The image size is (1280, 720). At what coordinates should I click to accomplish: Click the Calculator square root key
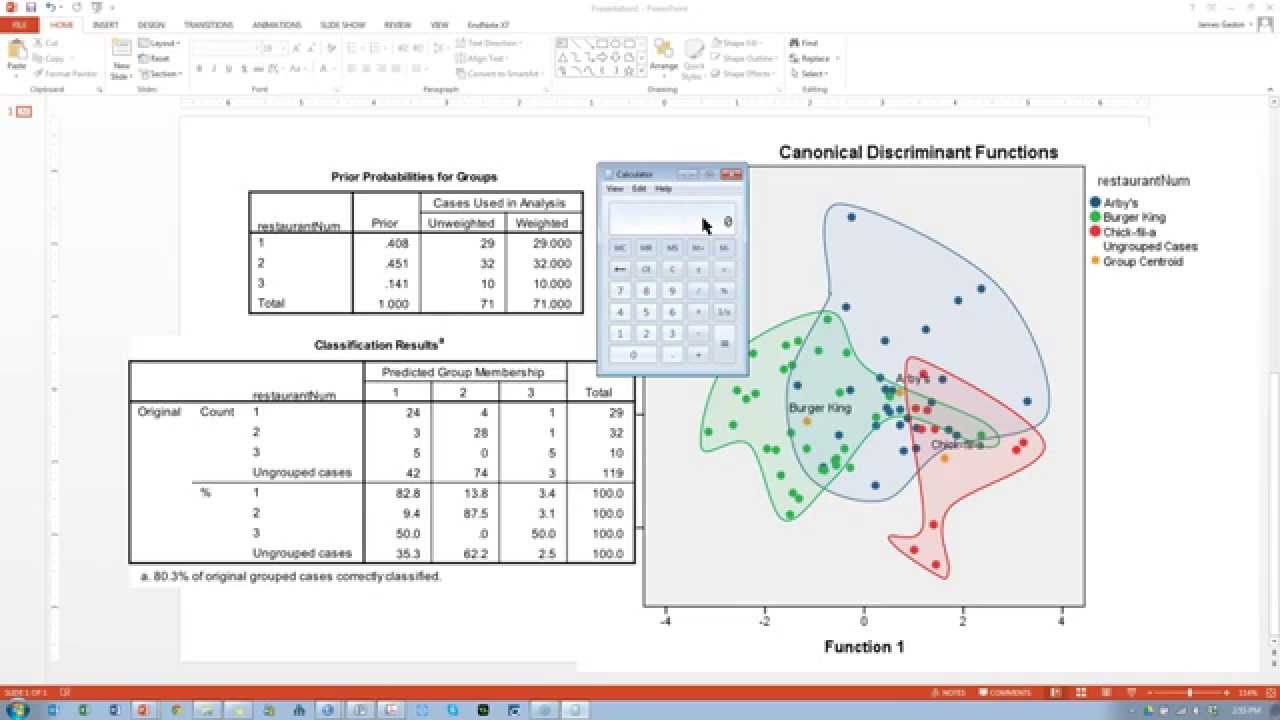(x=724, y=269)
